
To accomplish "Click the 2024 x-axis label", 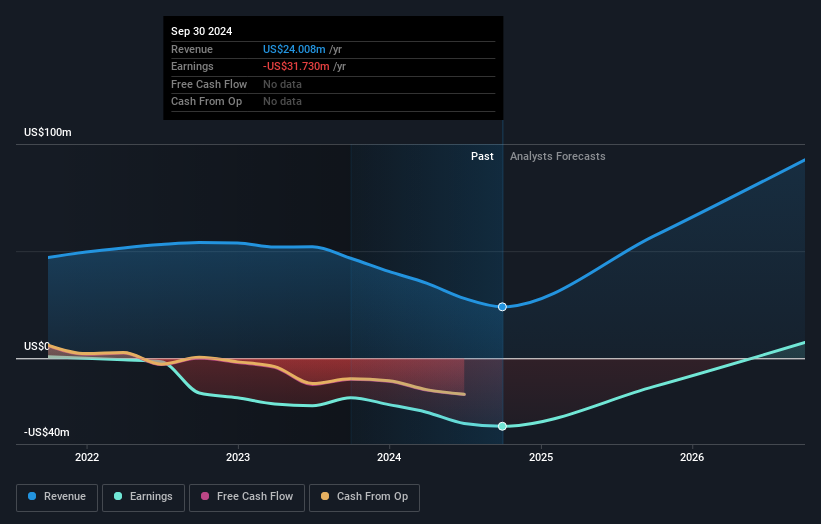I will [389, 457].
